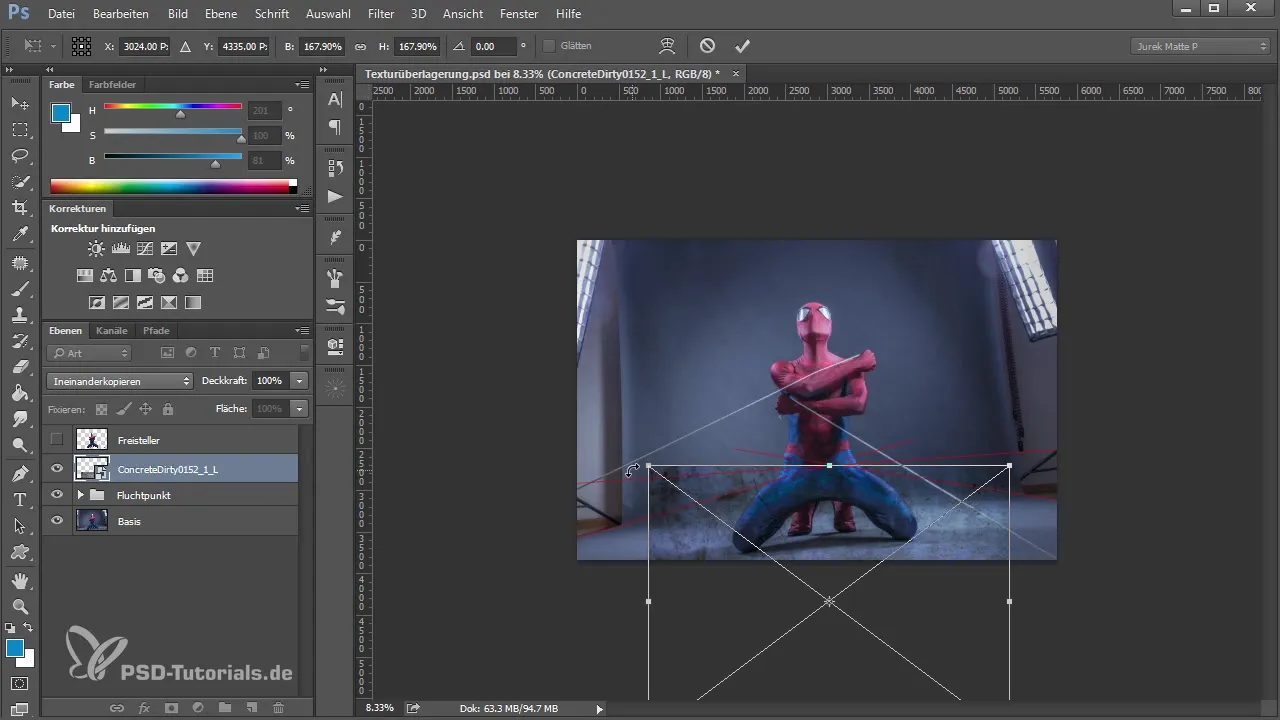Open the Farbe panel flyout menu
This screenshot has height=720, width=1280.
[302, 85]
